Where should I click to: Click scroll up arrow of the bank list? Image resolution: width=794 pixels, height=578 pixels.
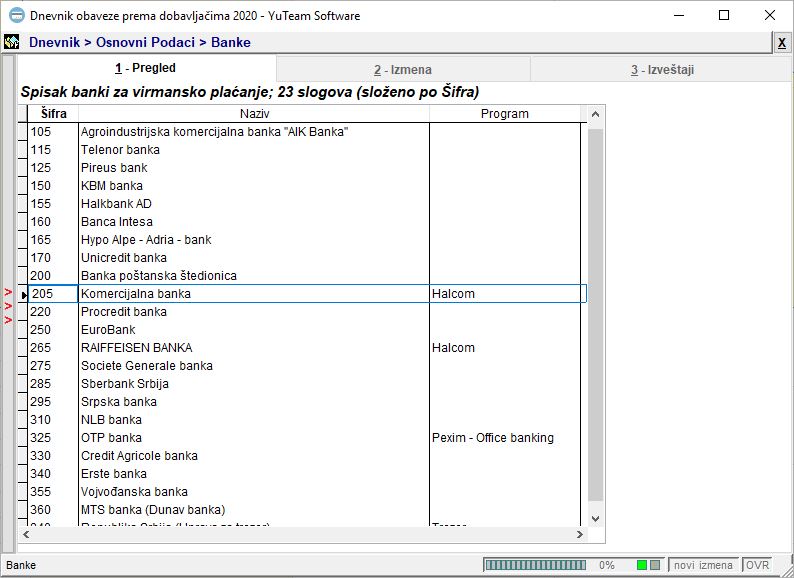(596, 114)
